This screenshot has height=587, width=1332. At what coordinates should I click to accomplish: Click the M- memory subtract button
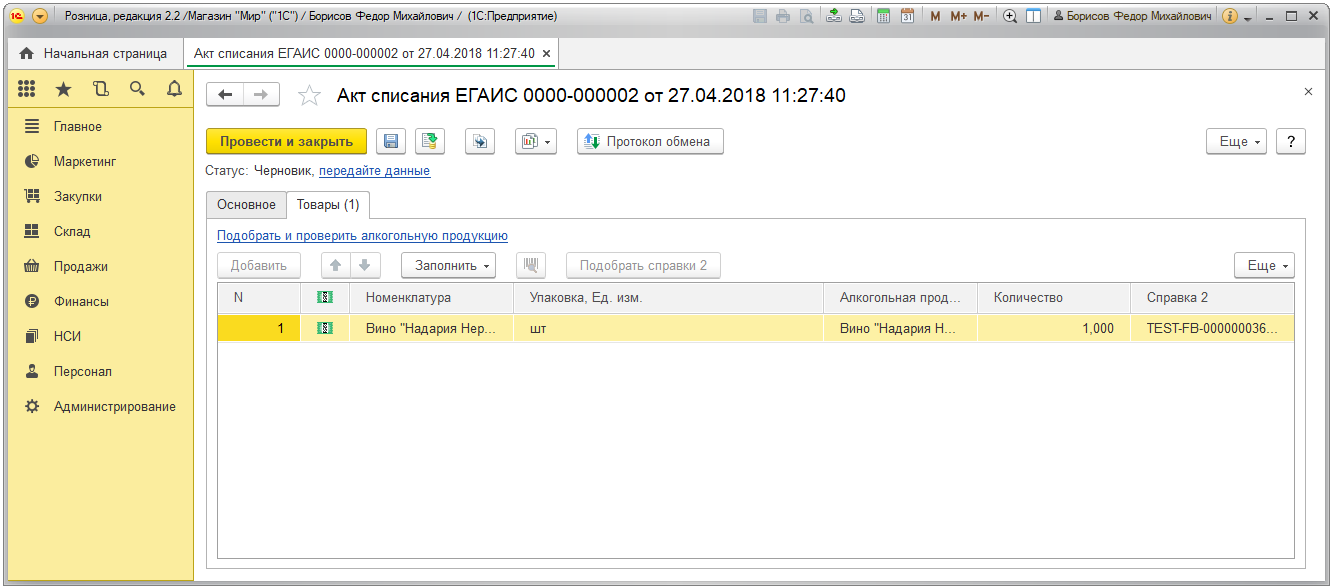982,16
